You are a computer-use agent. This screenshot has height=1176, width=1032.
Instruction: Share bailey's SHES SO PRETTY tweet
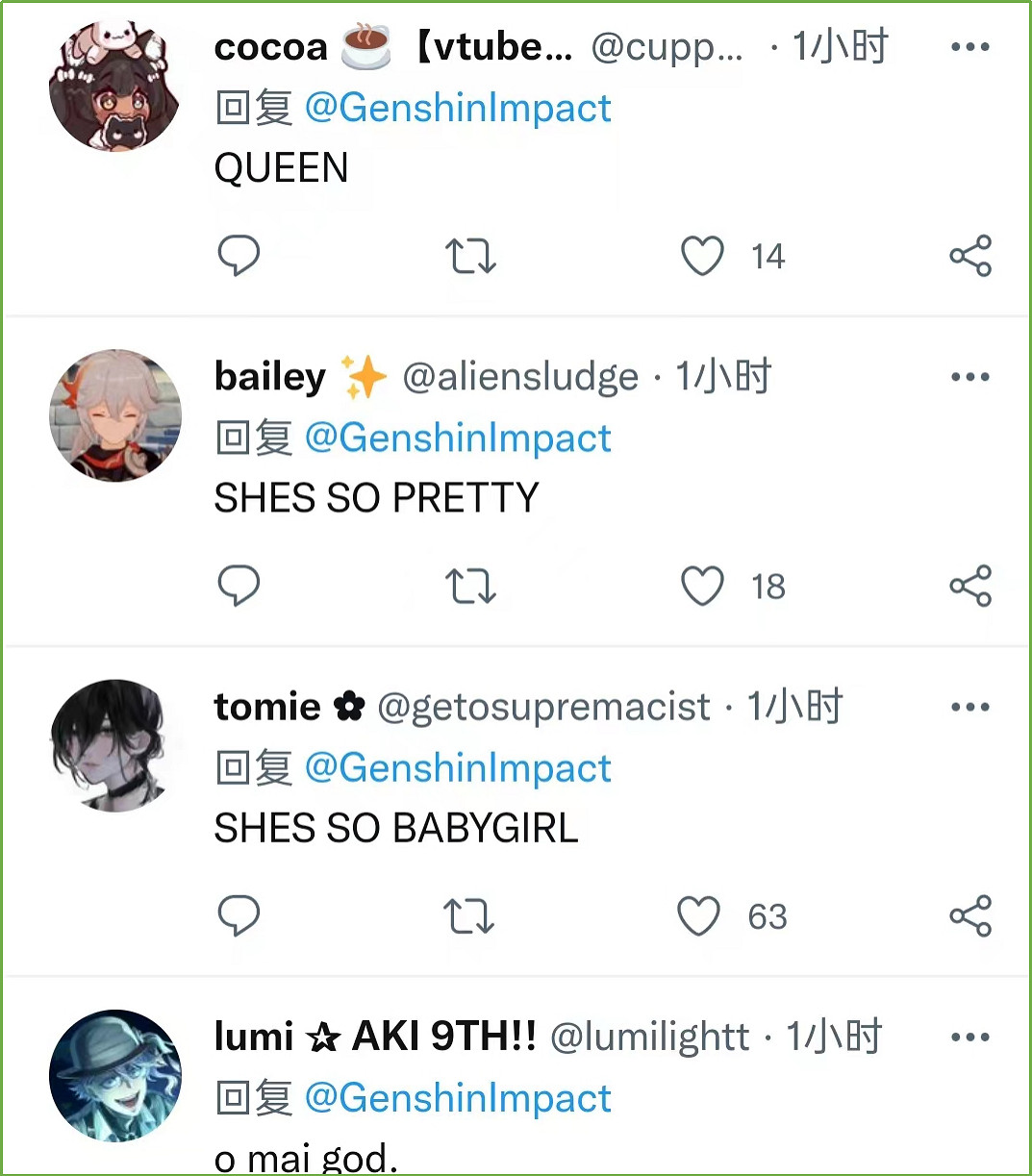pyautogui.click(x=970, y=586)
